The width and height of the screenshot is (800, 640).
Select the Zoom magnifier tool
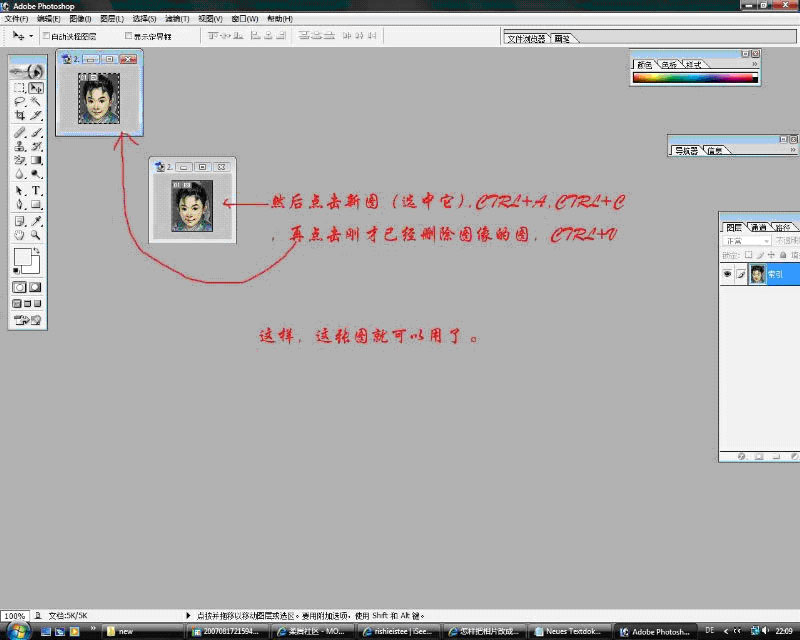tap(36, 234)
